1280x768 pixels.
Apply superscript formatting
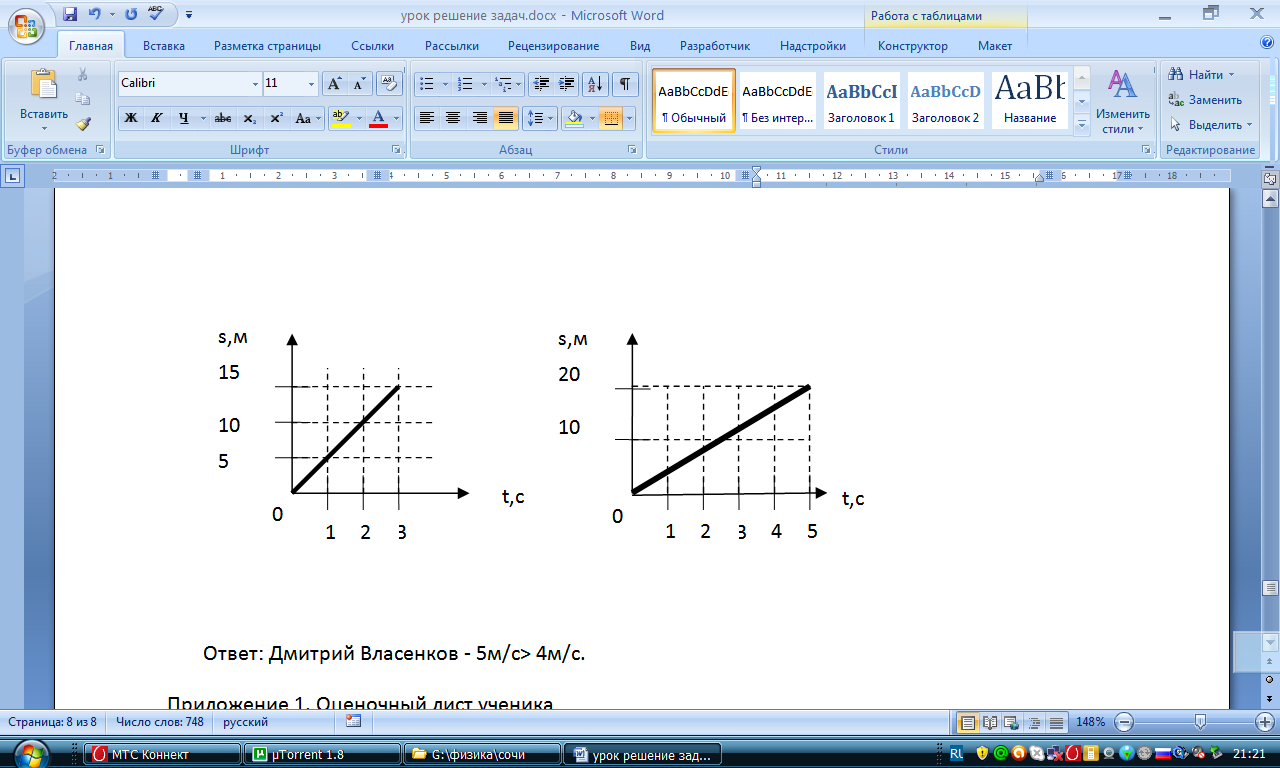(x=276, y=118)
